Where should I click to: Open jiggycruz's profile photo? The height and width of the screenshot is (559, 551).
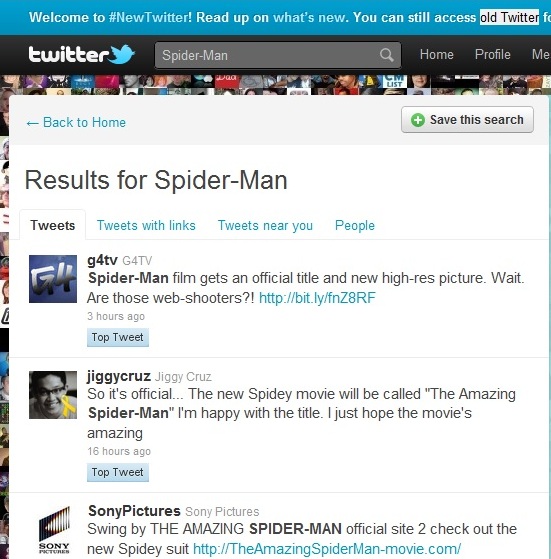pyautogui.click(x=53, y=395)
